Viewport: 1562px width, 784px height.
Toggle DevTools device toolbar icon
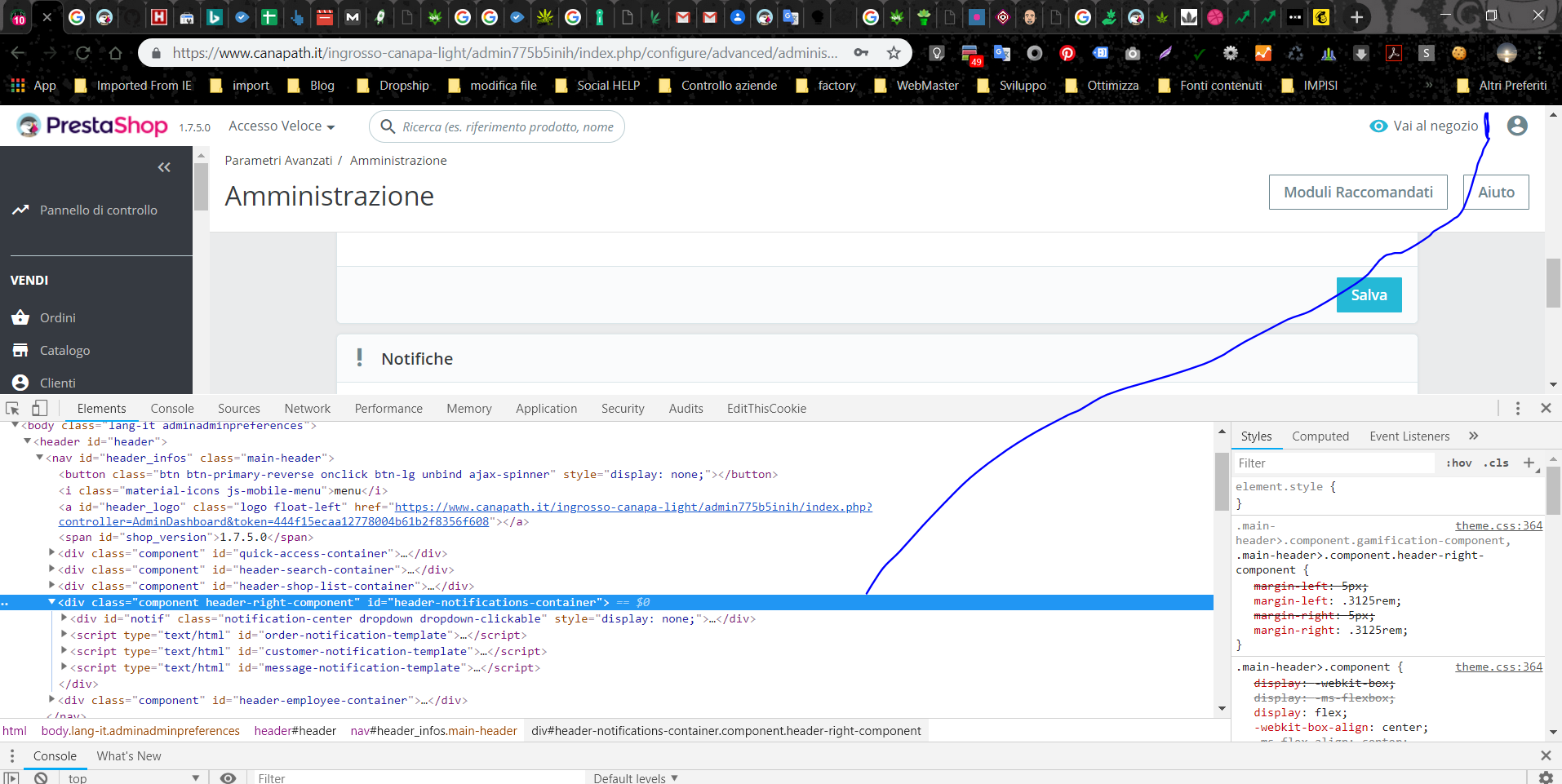[39, 409]
